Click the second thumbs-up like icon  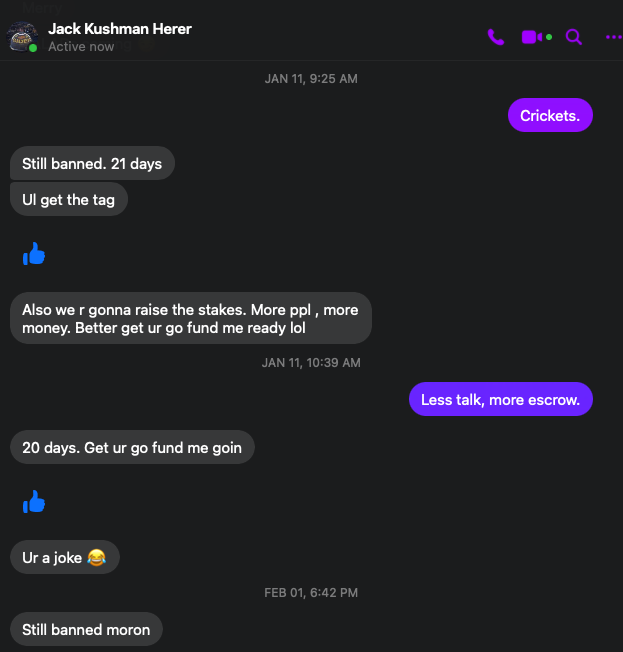click(34, 502)
